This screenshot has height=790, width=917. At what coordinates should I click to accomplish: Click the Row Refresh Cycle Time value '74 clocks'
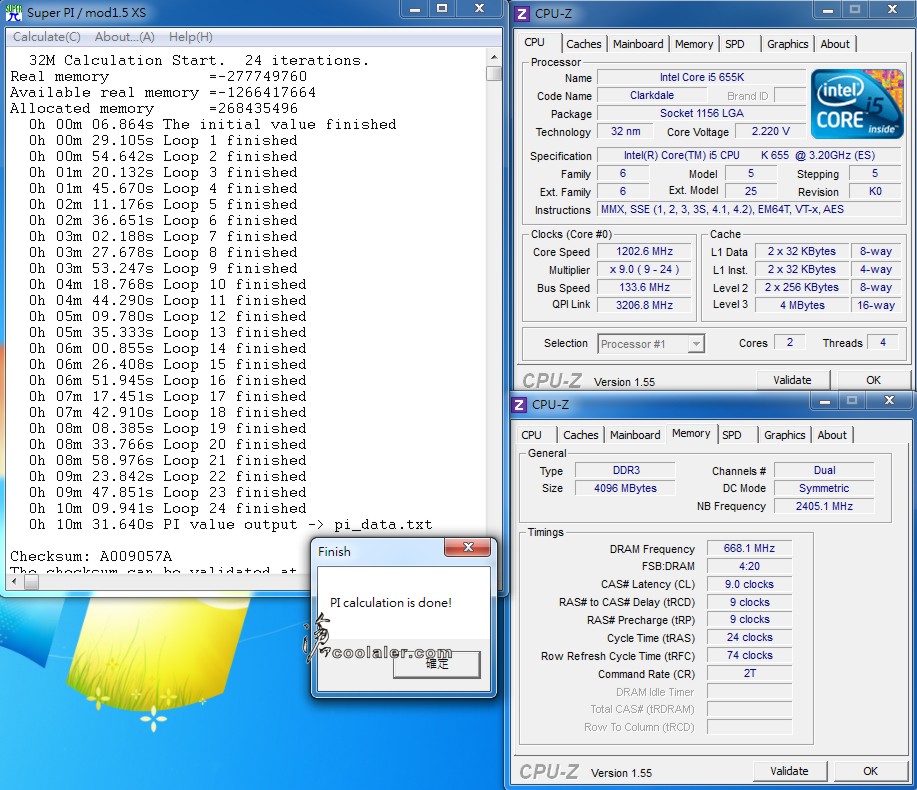pyautogui.click(x=749, y=656)
